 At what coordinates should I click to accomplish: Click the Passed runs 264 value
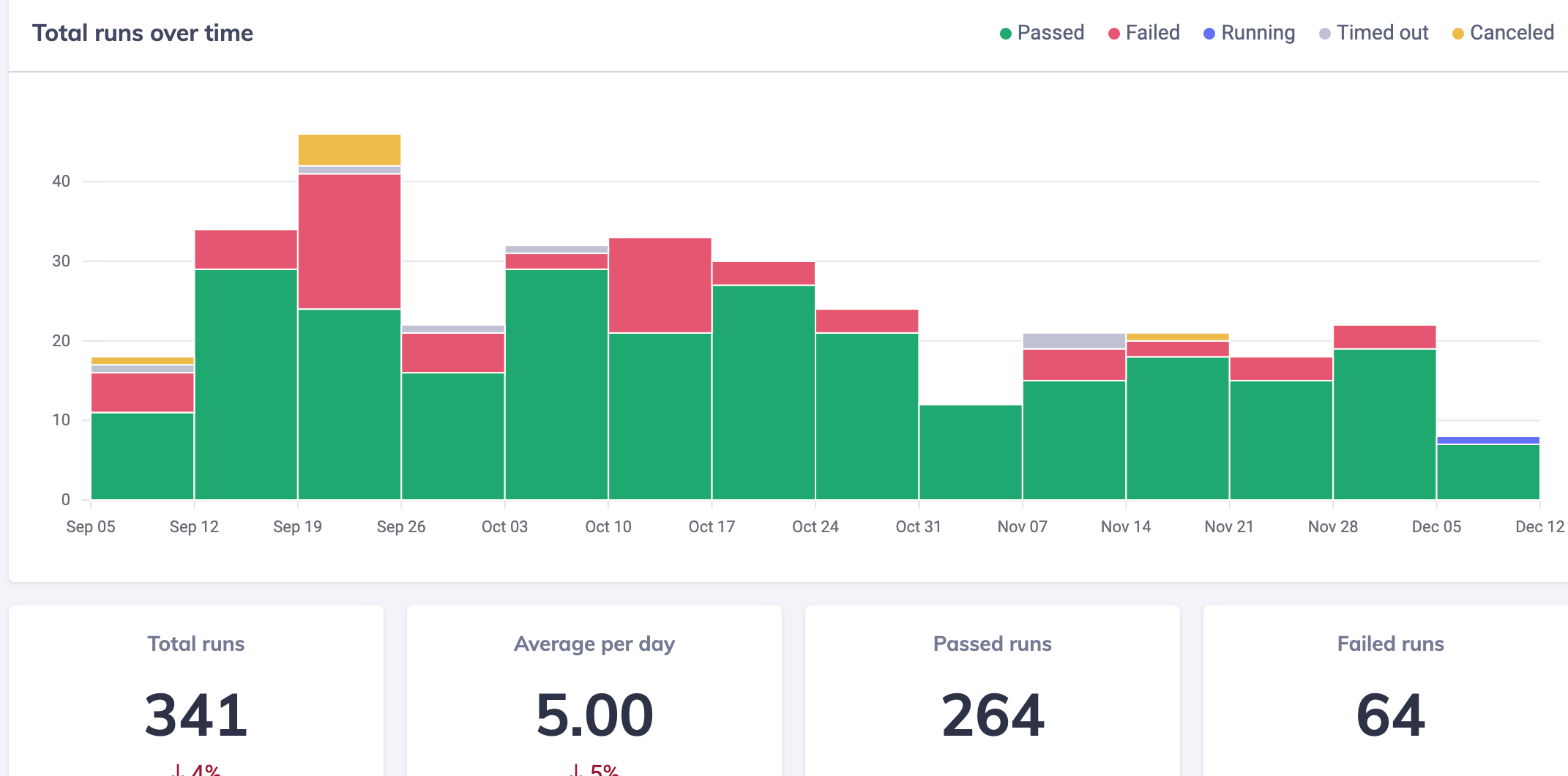point(993,715)
